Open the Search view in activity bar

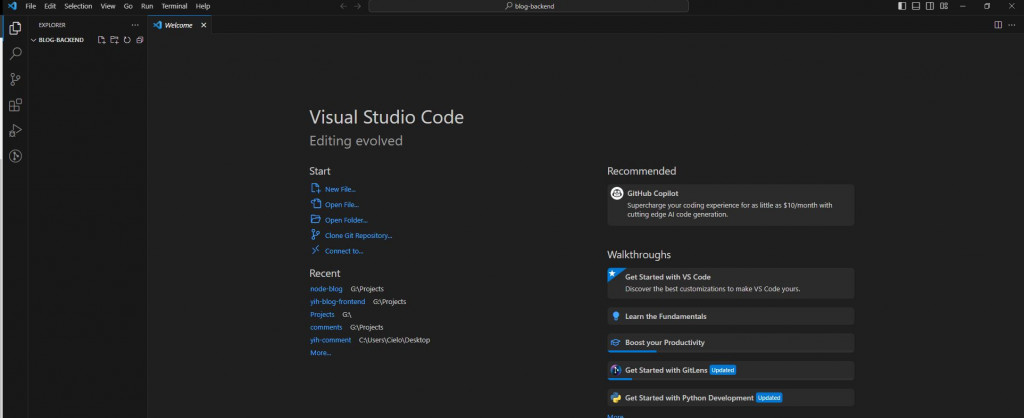click(x=15, y=53)
